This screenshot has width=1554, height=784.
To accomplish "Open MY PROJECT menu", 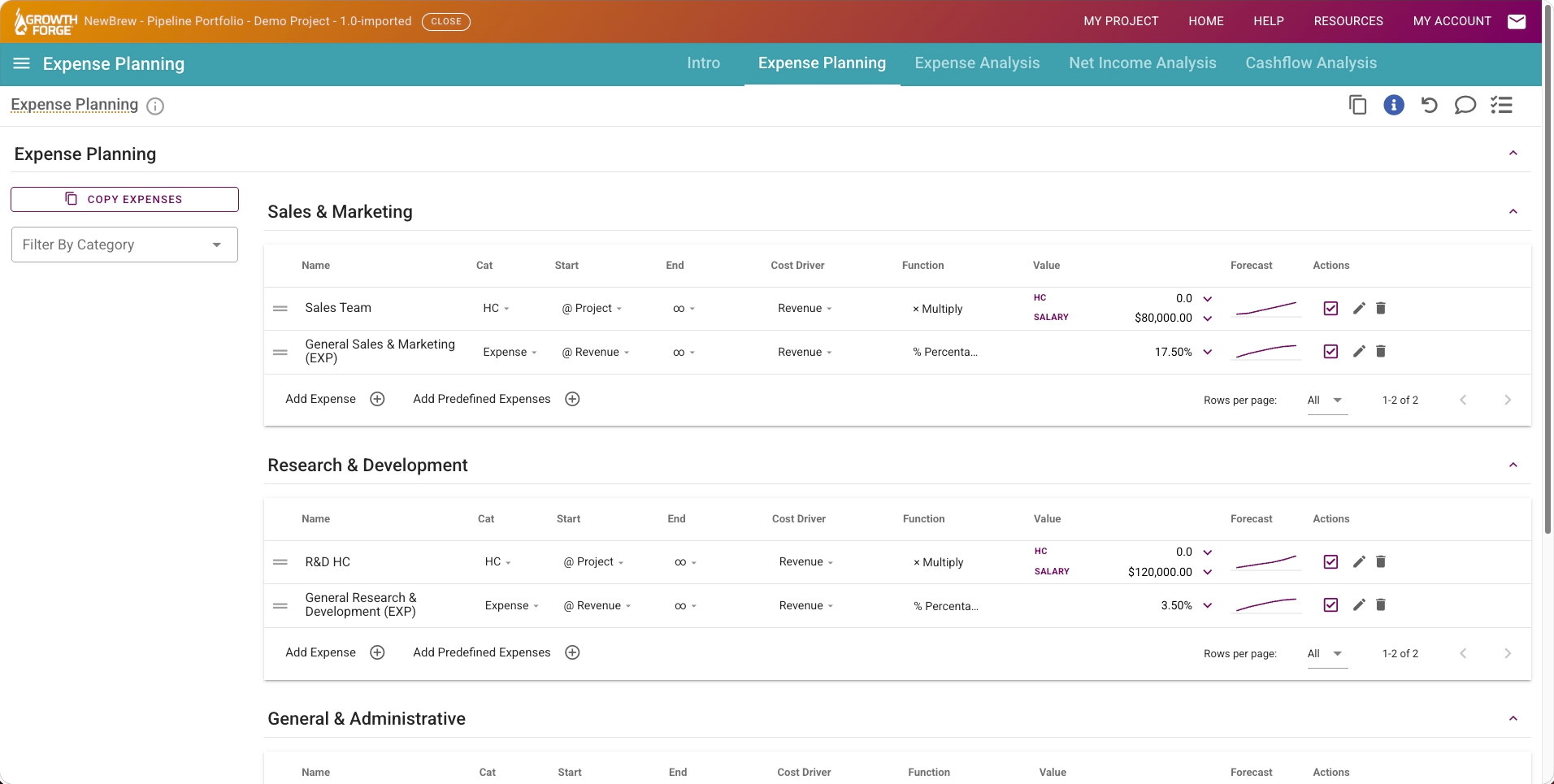I will pyautogui.click(x=1121, y=21).
